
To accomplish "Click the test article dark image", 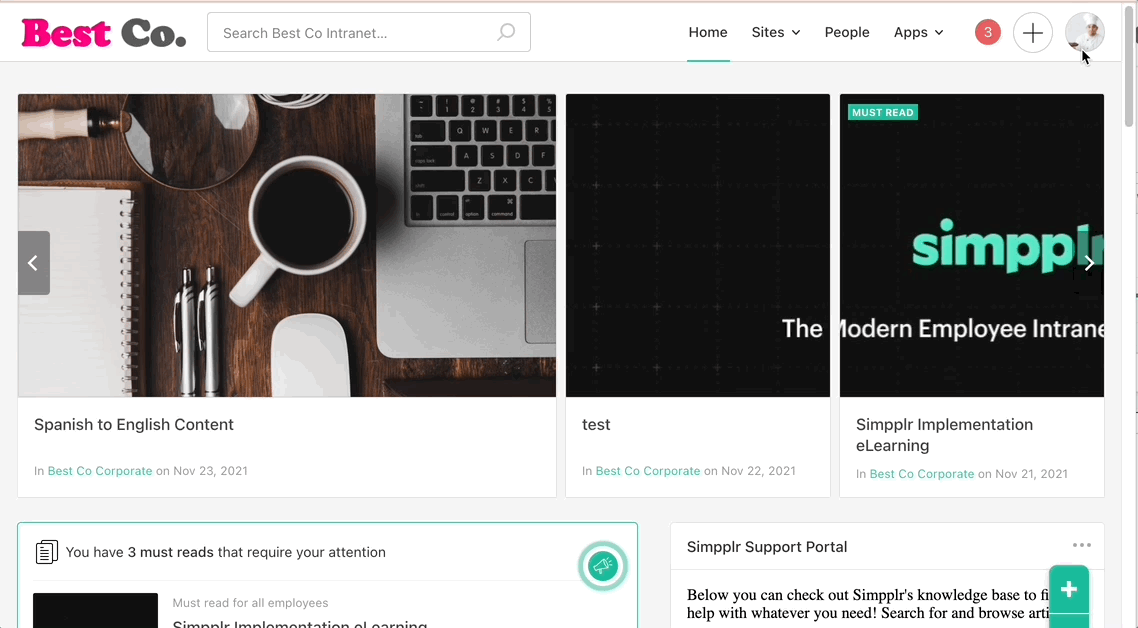I will click(697, 245).
